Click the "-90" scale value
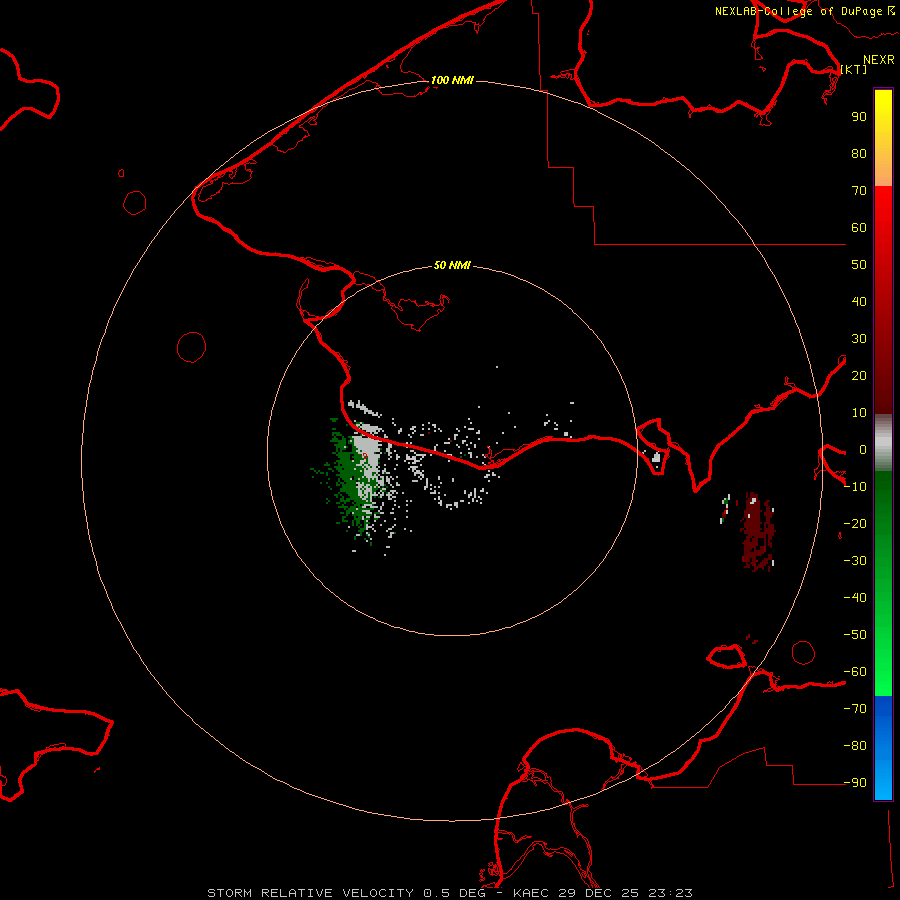The width and height of the screenshot is (900, 900). 855,783
